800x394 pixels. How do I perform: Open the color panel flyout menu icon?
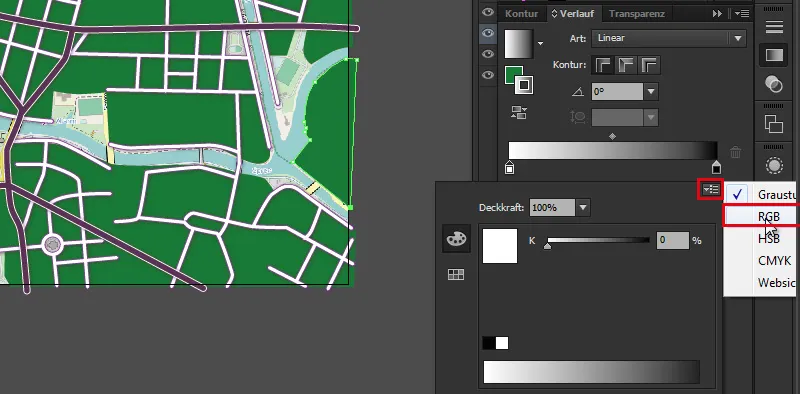click(x=710, y=190)
